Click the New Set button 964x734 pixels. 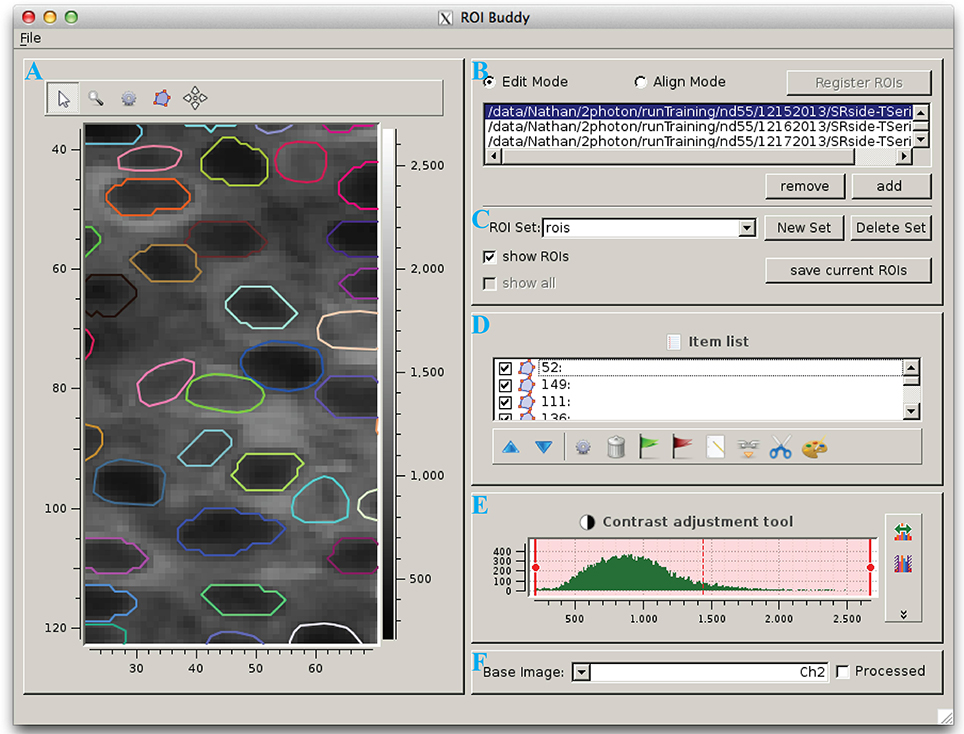coord(804,228)
